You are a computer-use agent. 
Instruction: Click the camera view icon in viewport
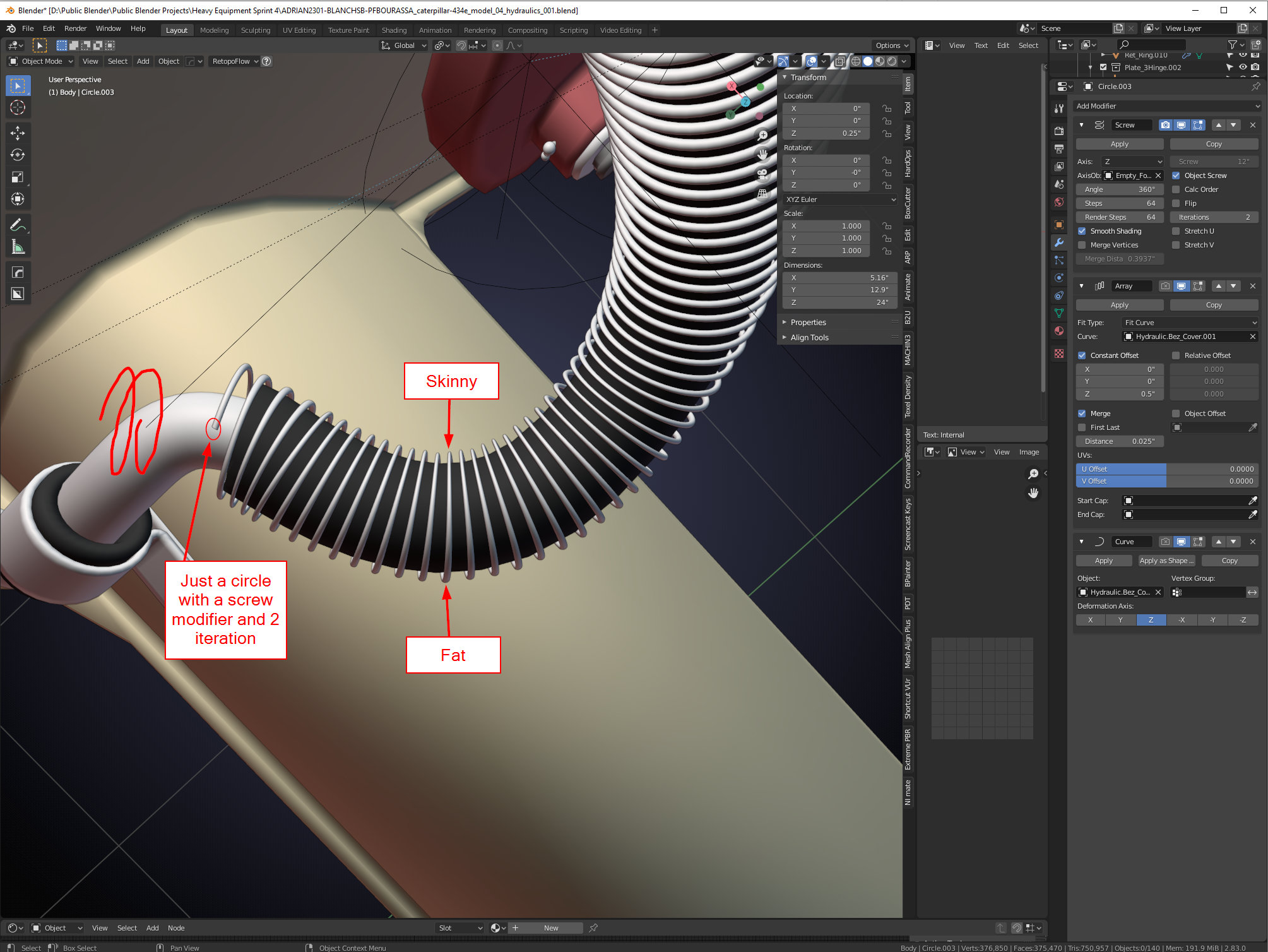[762, 174]
